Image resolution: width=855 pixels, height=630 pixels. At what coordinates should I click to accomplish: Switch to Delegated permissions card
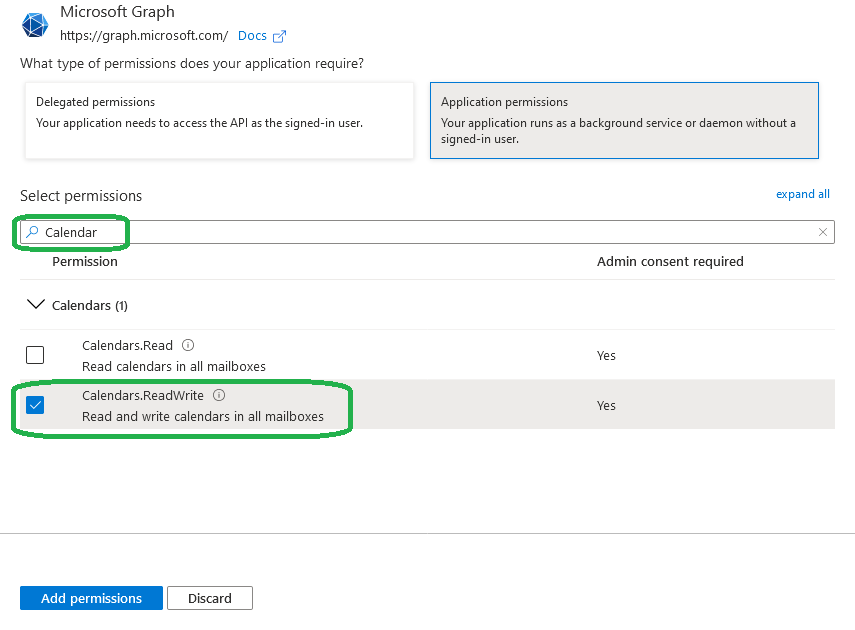219,120
